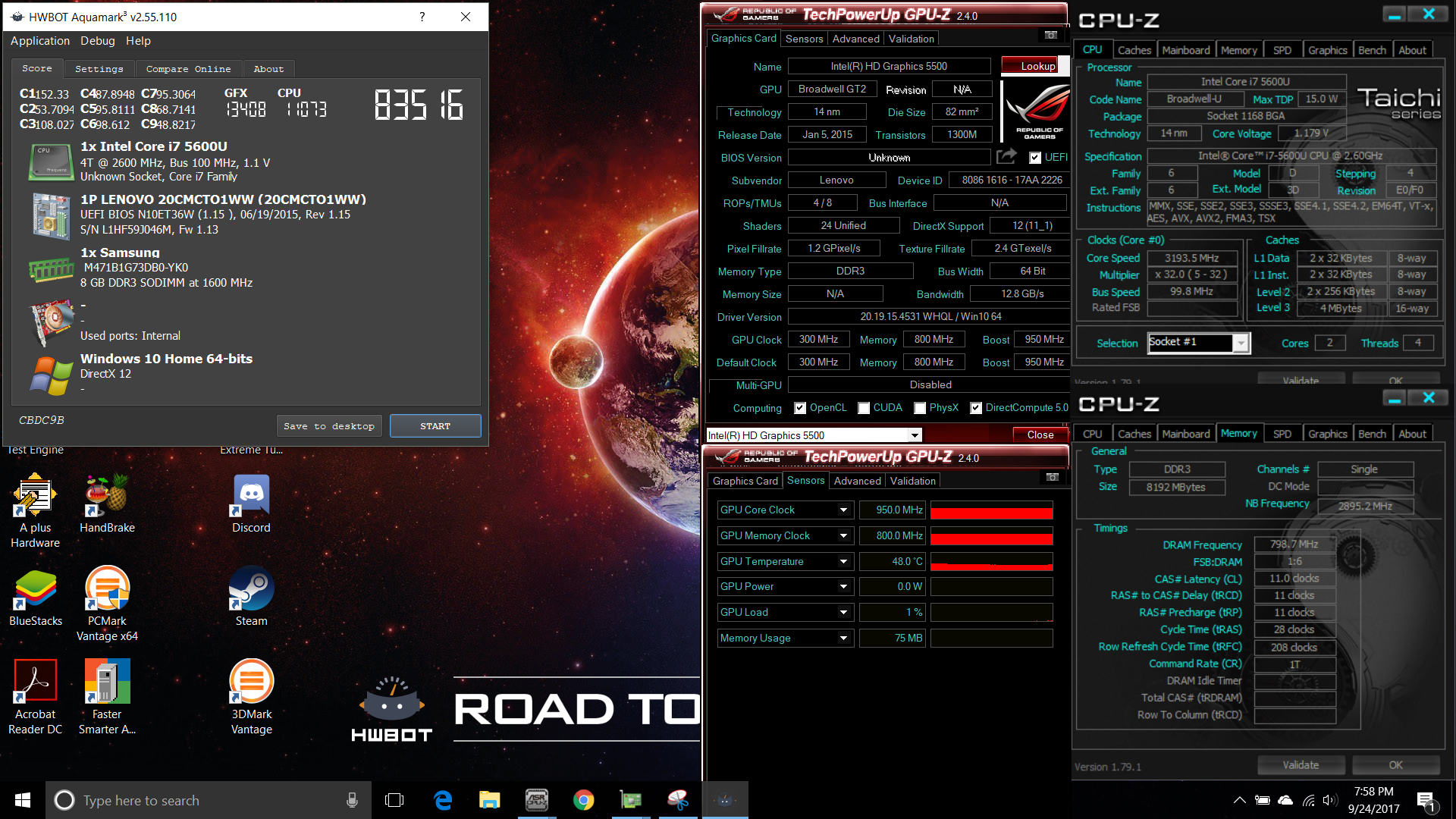Open the Discord desktop icon
The width and height of the screenshot is (1456, 819).
point(251,503)
